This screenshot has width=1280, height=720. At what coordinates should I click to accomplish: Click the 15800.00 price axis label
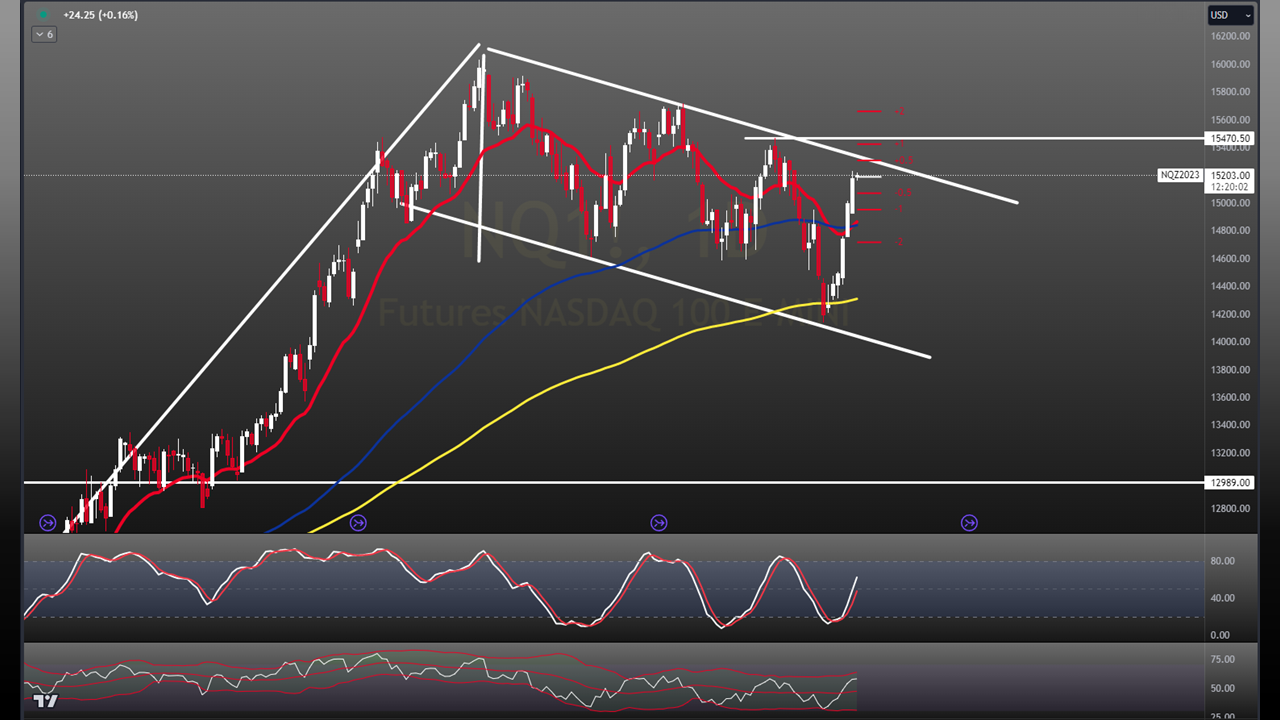pos(1231,92)
